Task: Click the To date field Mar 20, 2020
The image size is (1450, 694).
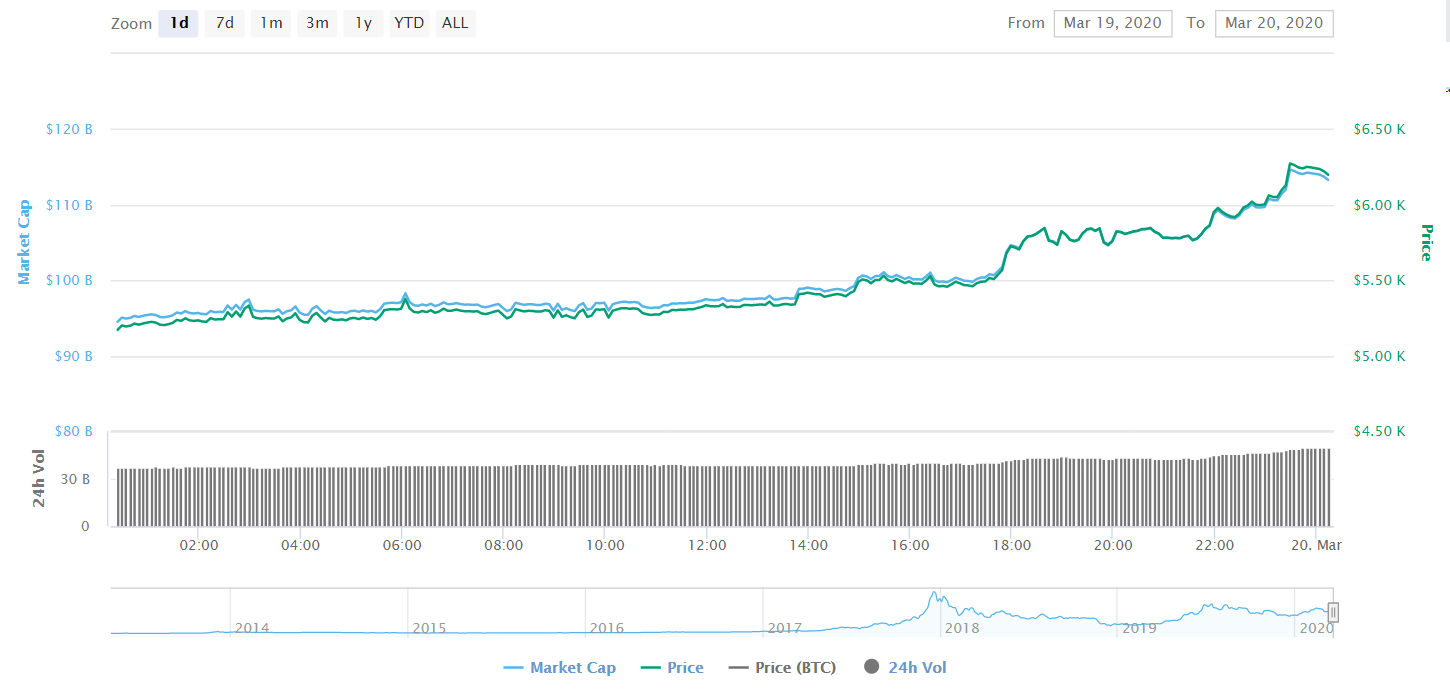Action: pos(1274,23)
